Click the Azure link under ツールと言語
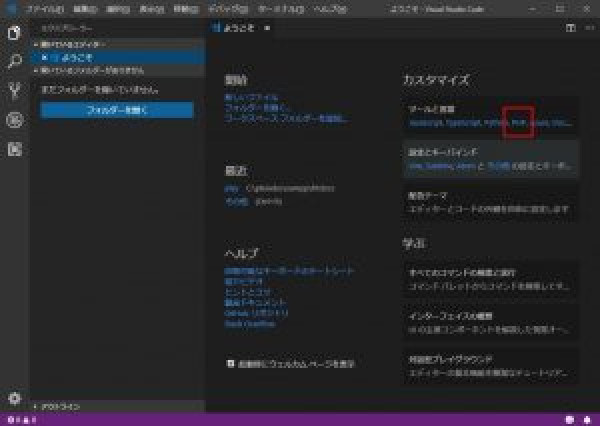This screenshot has height=426, width=600. (x=539, y=123)
